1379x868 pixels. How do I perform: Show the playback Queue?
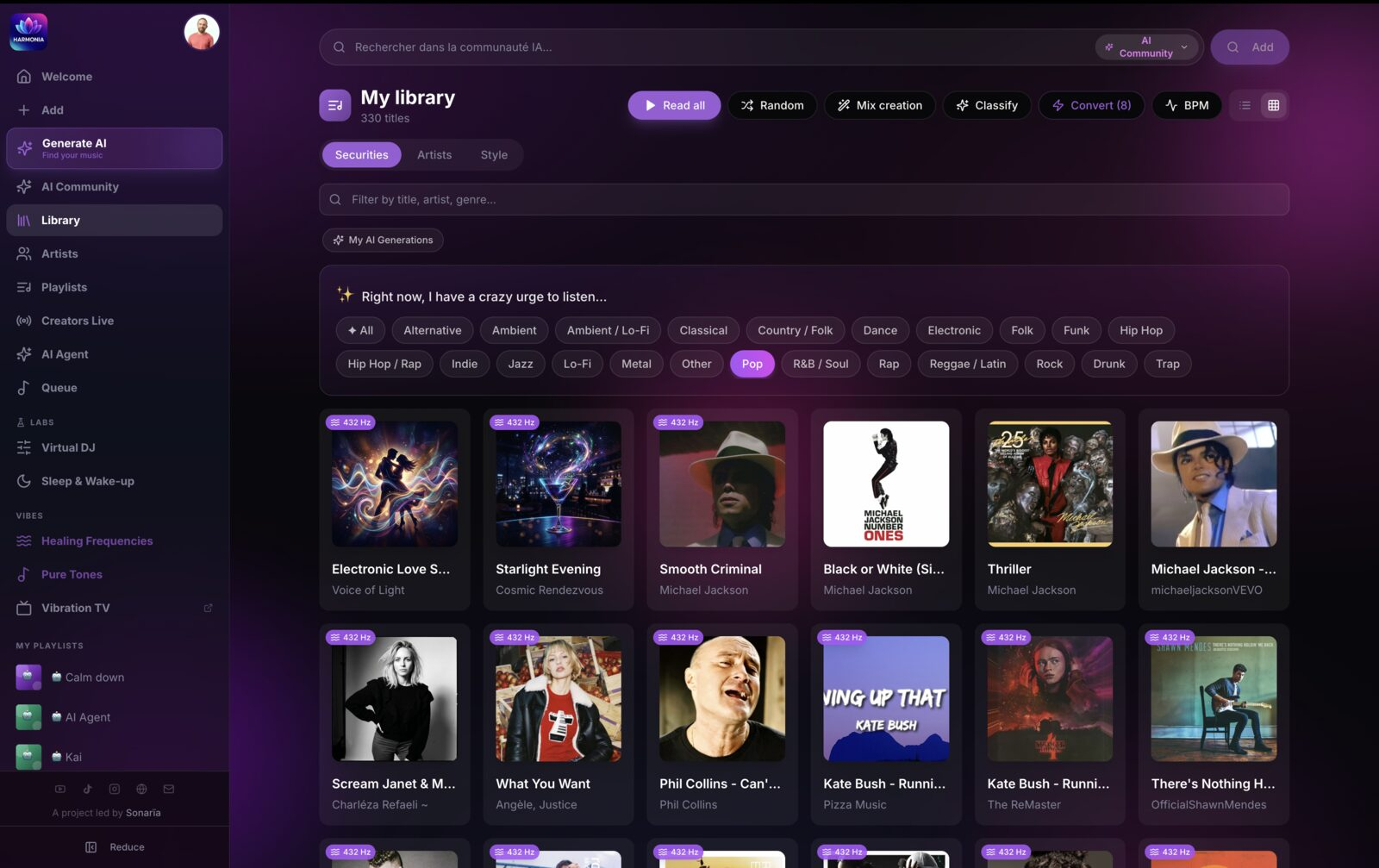point(114,389)
